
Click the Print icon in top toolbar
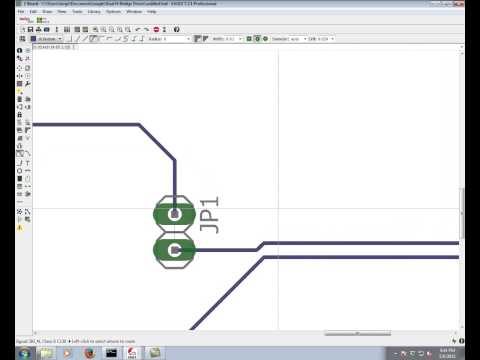click(x=39, y=29)
